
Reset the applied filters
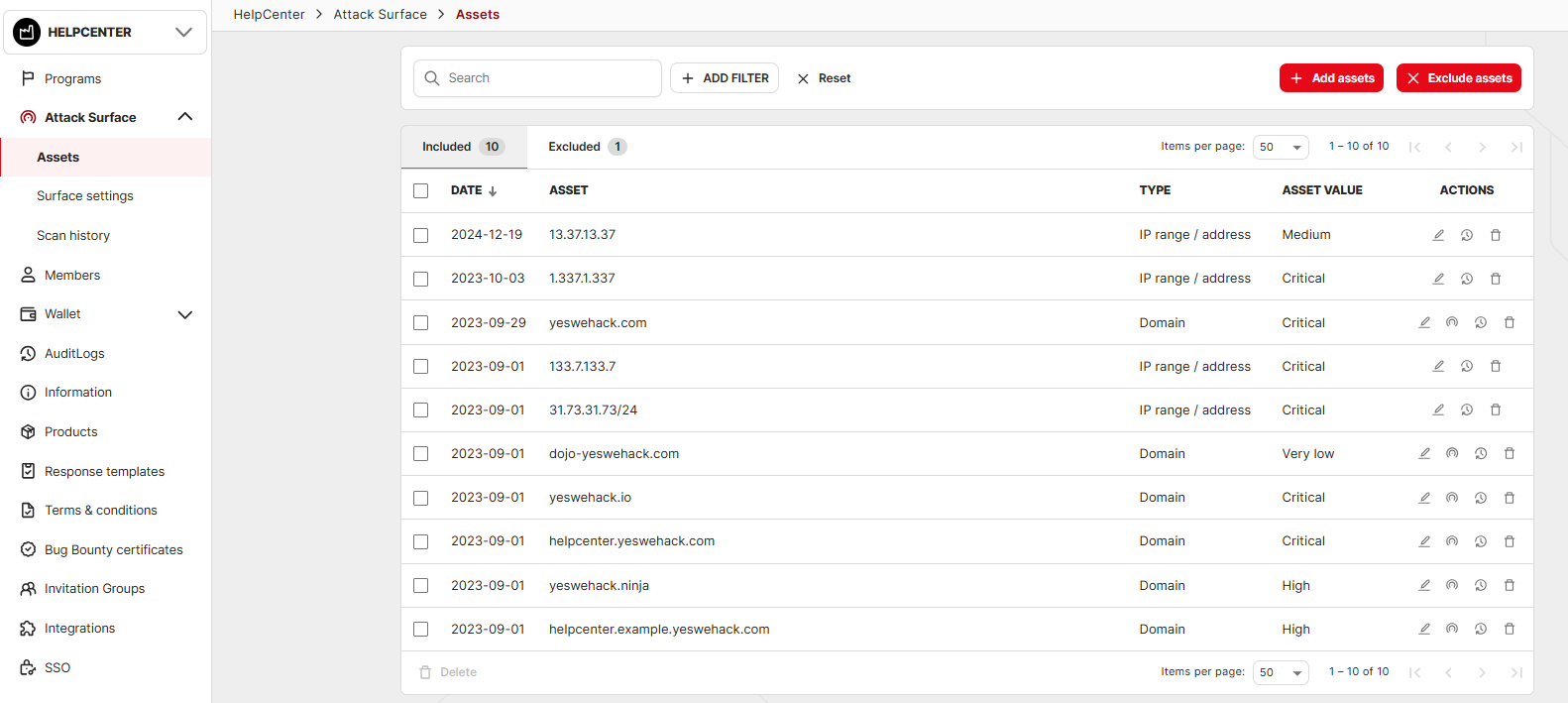[824, 78]
